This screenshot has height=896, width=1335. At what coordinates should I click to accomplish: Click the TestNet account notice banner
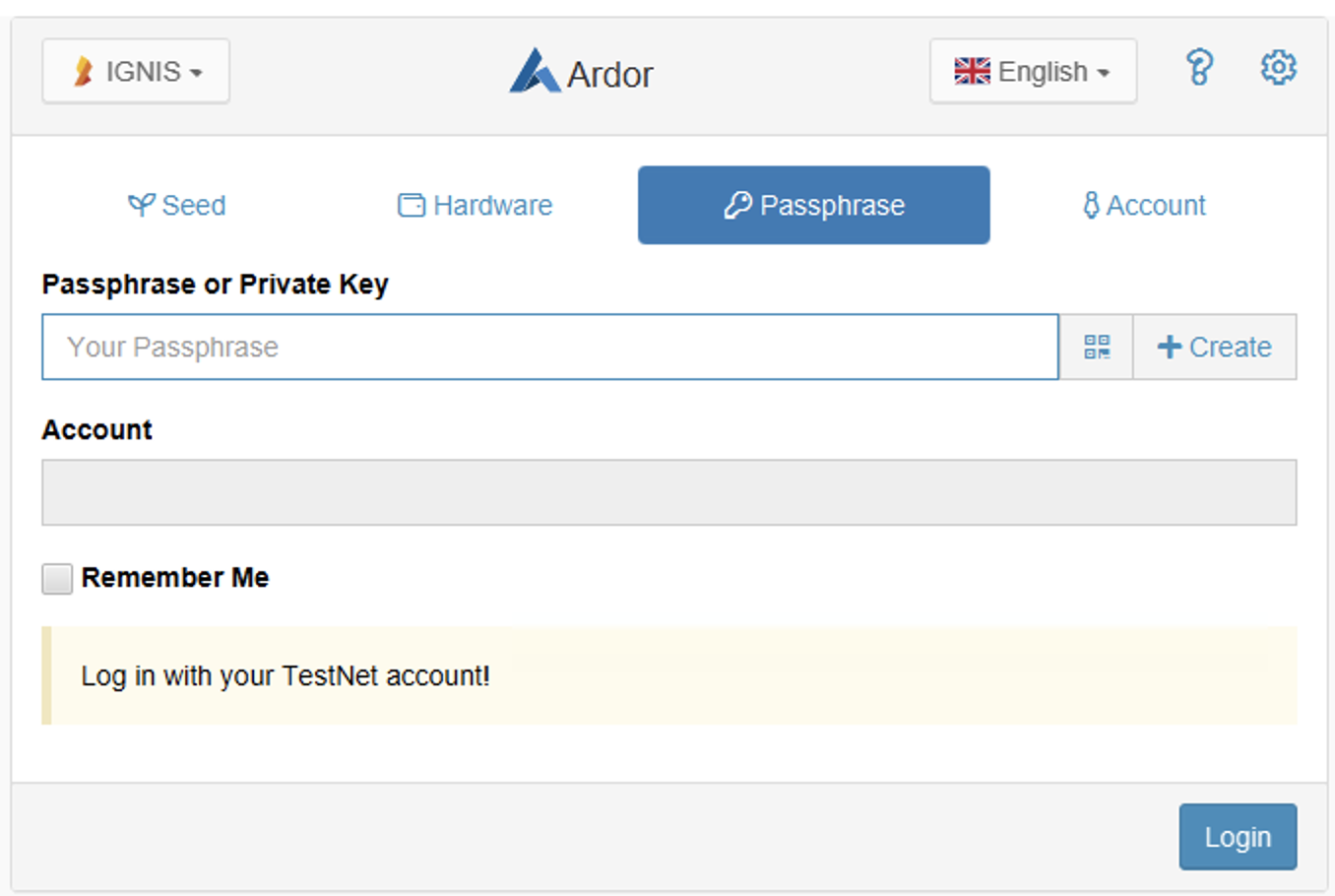[668, 676]
